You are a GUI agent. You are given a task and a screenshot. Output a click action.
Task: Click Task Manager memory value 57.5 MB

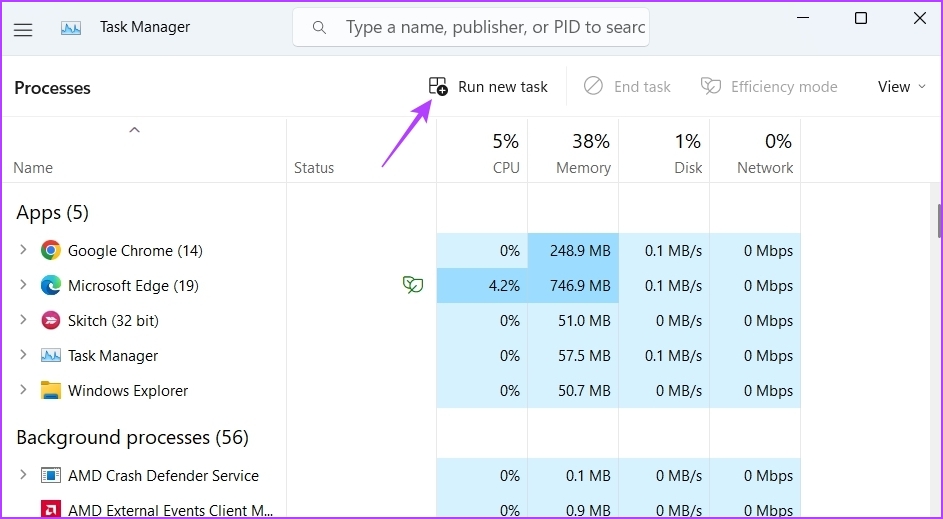click(584, 356)
